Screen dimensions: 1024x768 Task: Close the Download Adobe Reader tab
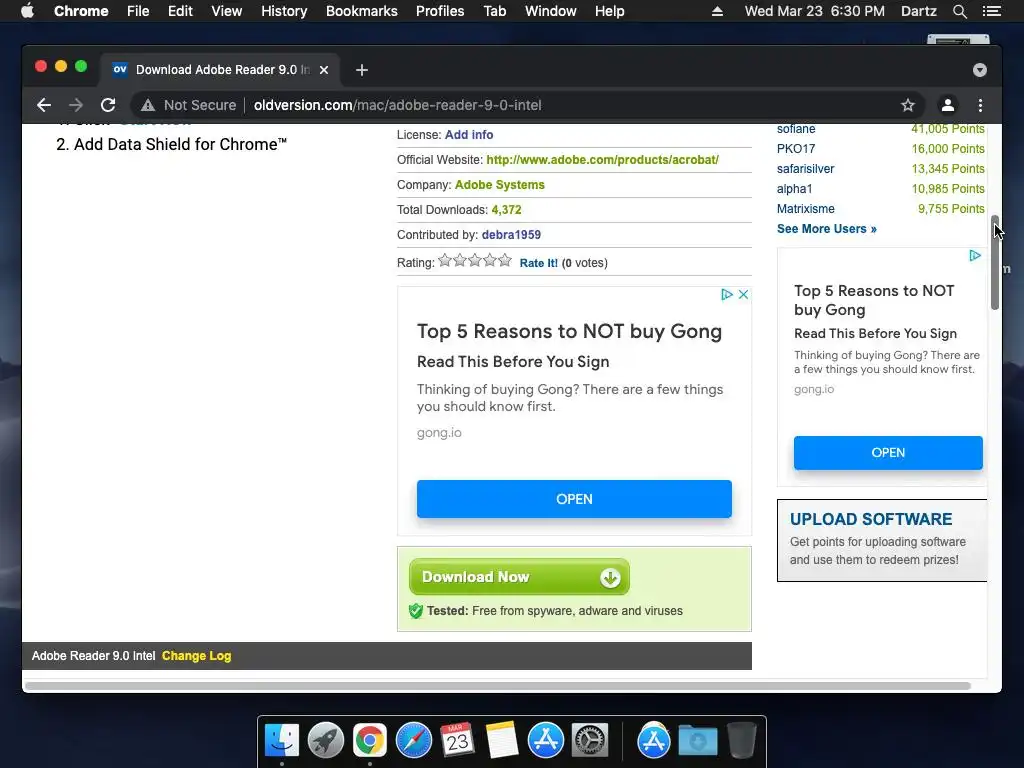(324, 70)
